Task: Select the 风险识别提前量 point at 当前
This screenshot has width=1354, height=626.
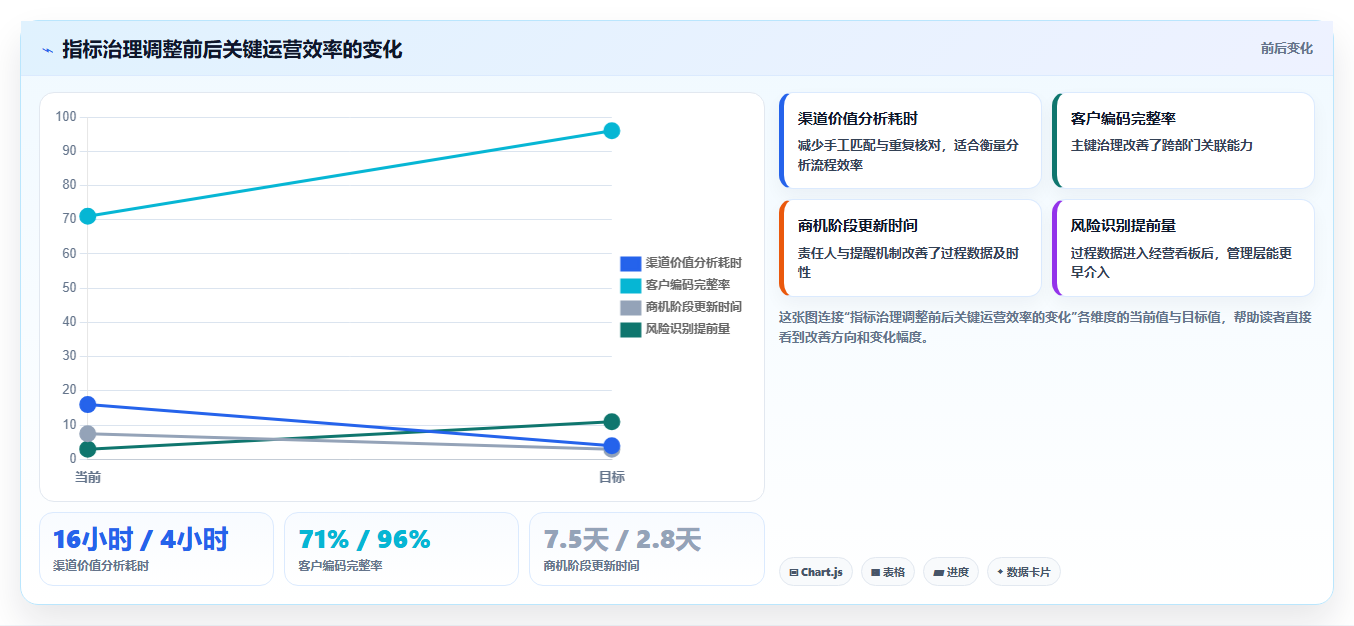Action: tap(88, 449)
